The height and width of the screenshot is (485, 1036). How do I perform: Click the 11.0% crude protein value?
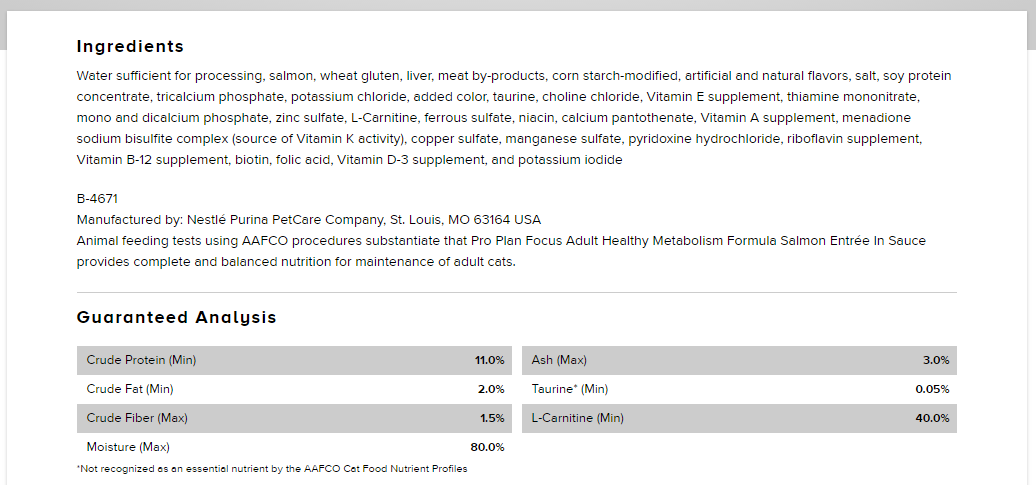[489, 360]
